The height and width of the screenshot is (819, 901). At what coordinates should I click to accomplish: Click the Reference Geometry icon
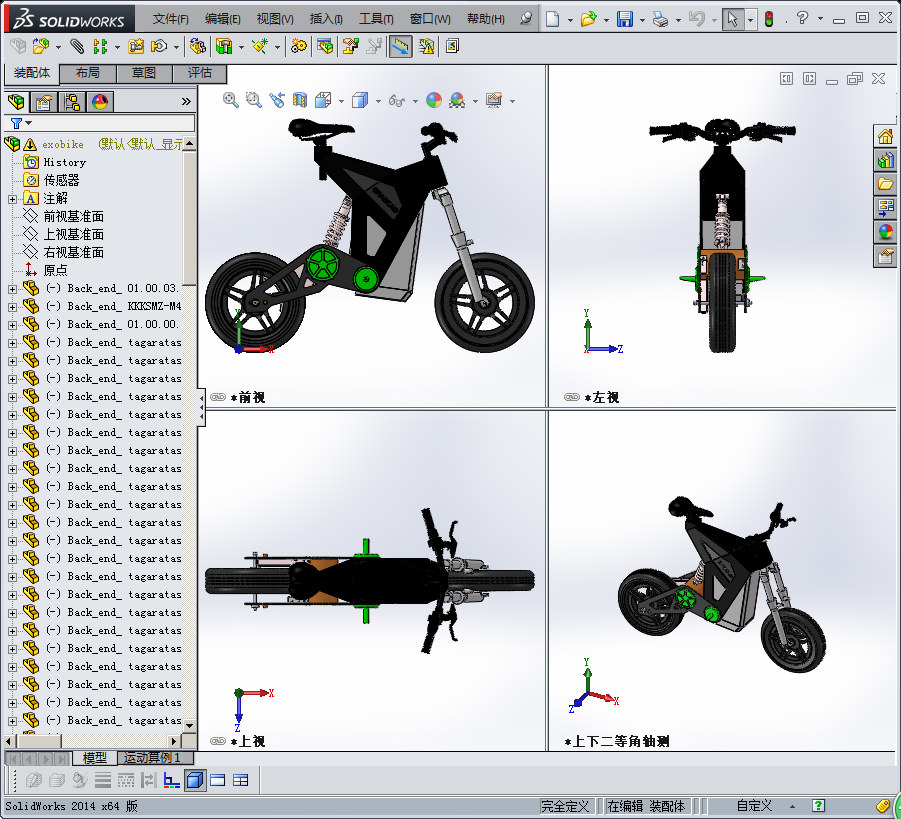260,46
